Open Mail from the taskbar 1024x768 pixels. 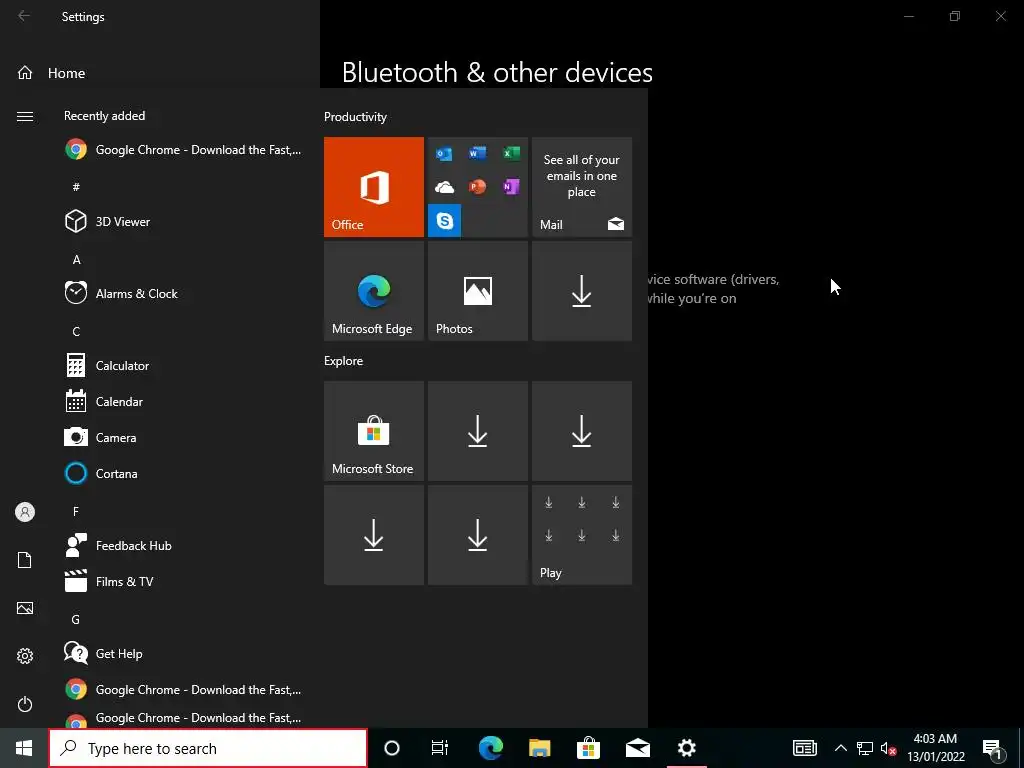(x=637, y=748)
